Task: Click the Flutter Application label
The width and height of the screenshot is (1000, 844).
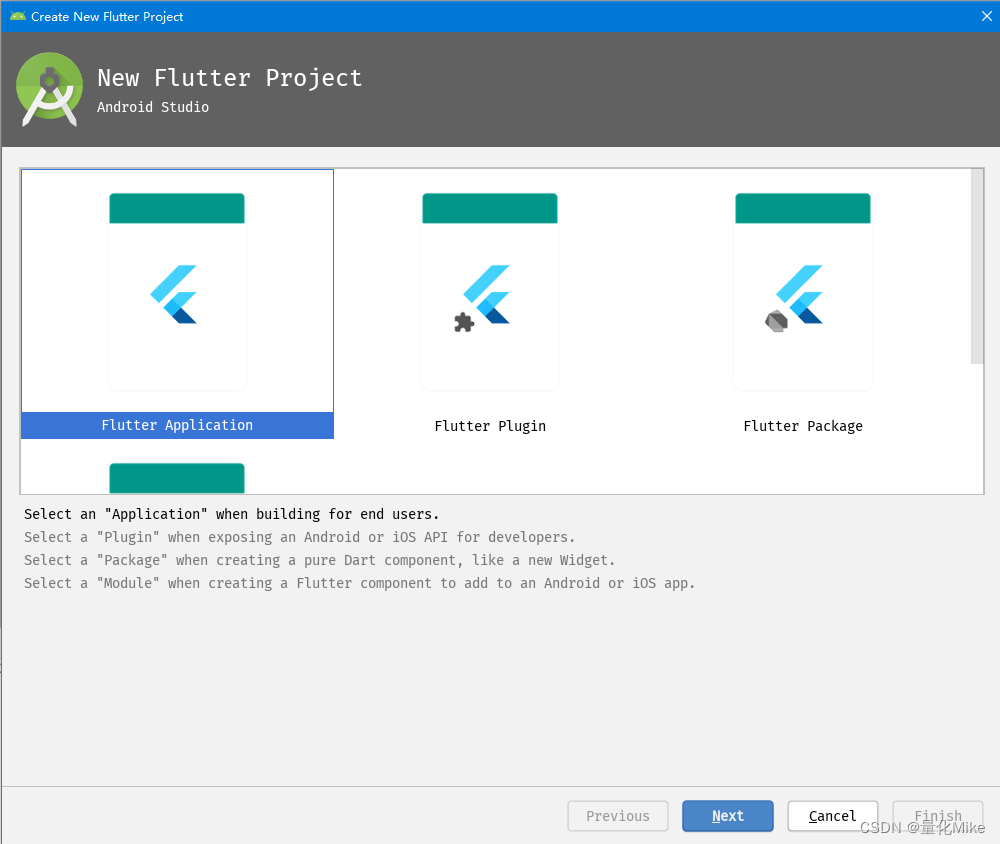Action: point(177,426)
